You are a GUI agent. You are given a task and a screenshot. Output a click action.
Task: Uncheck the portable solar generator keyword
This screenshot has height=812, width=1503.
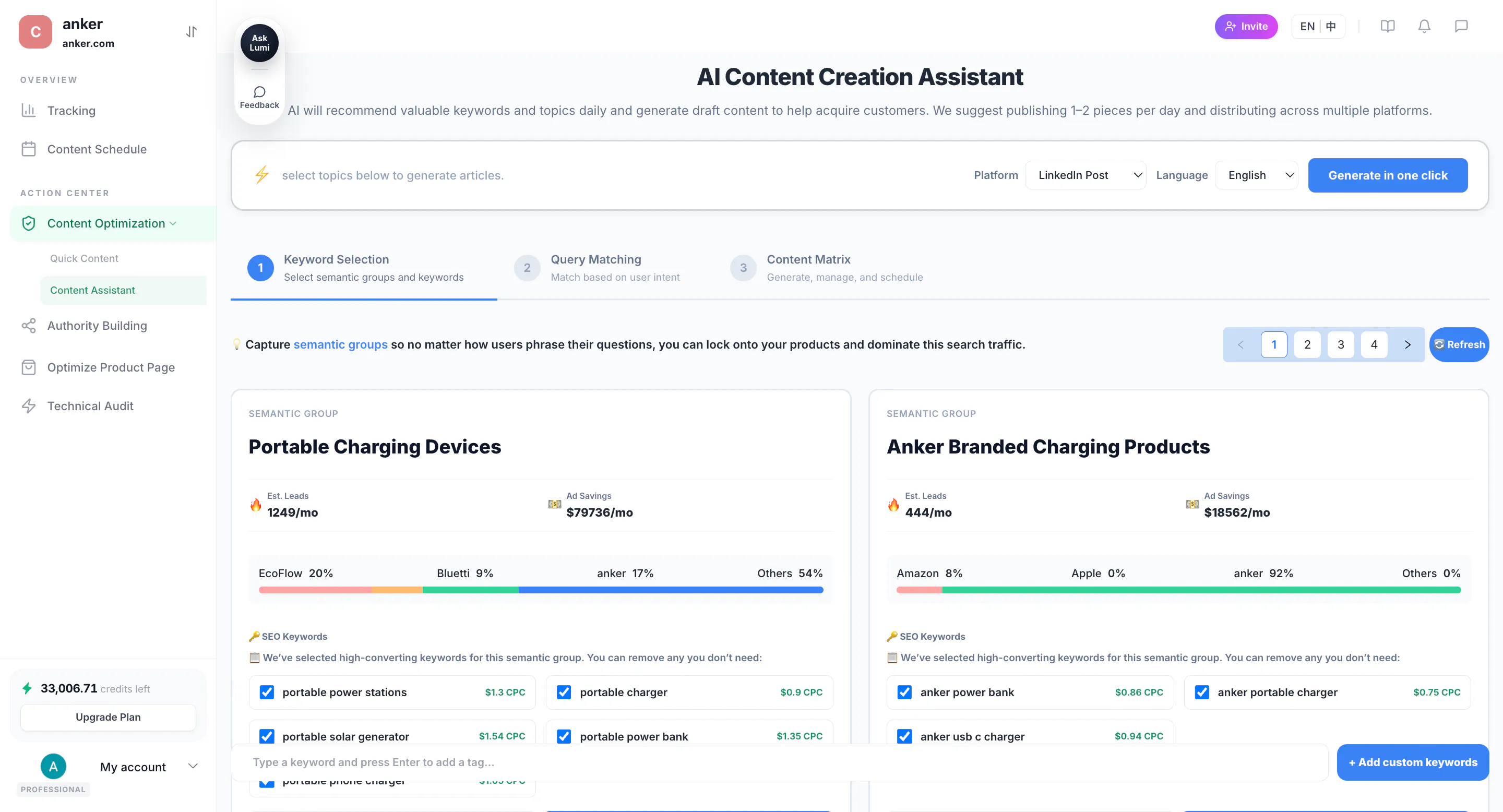click(x=267, y=736)
